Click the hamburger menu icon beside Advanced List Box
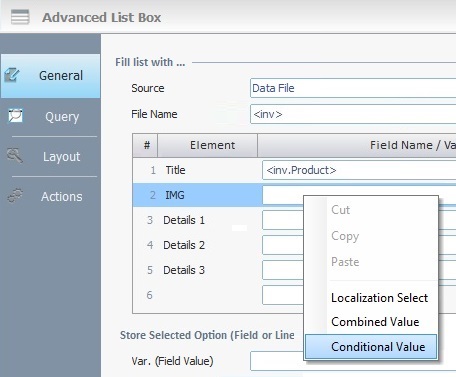Screen dimensions: 456x377 point(20,17)
